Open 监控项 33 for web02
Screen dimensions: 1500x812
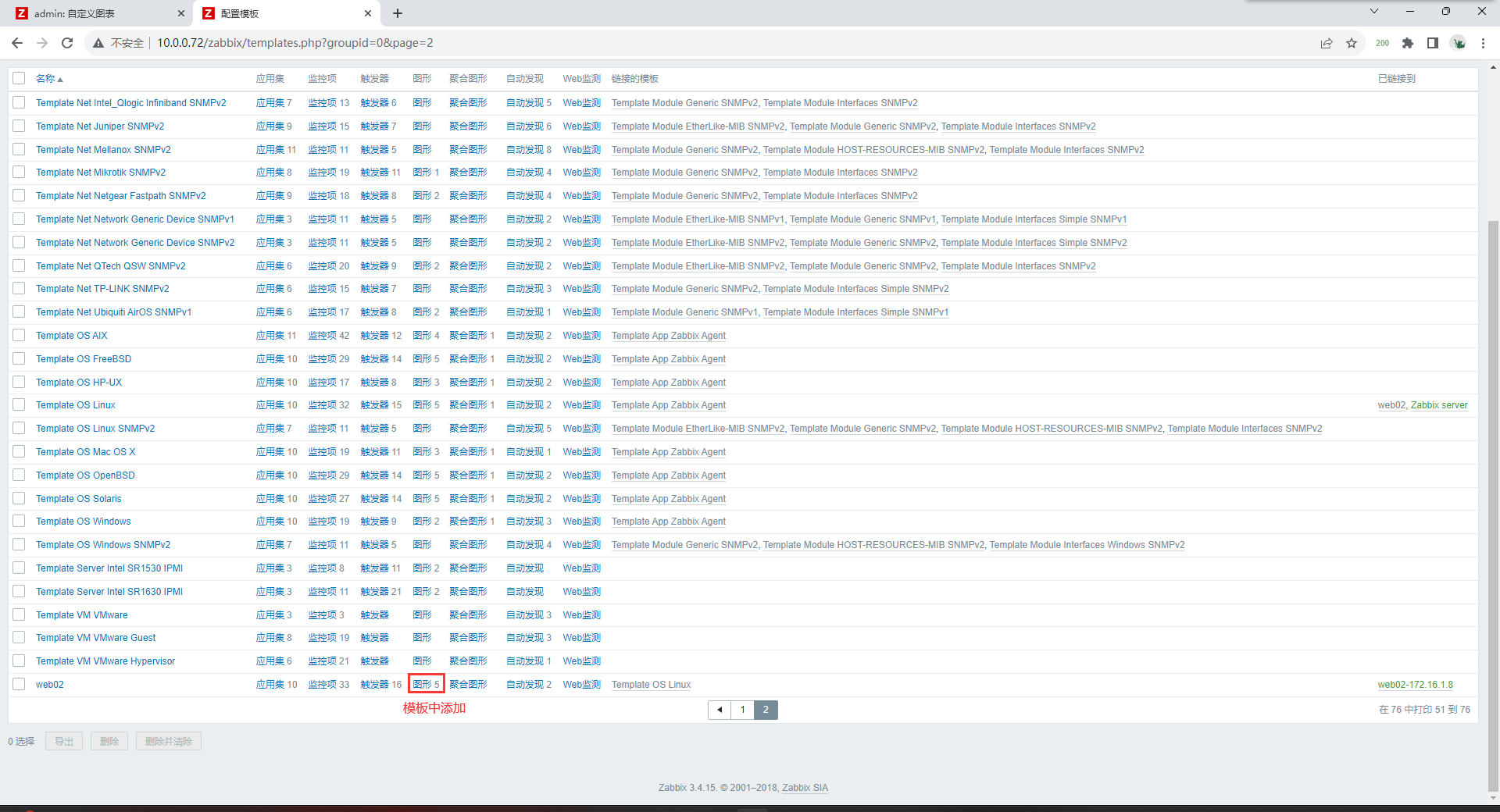(322, 685)
